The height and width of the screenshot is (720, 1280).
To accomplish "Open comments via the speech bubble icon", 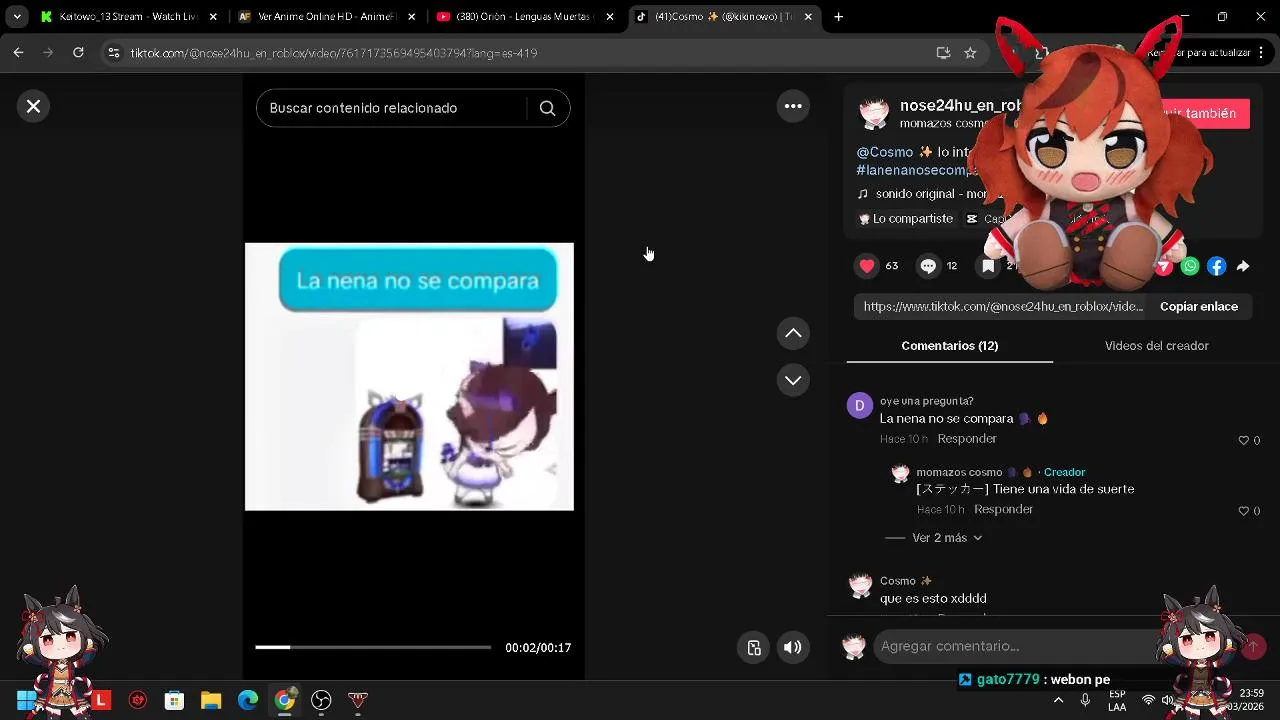I will click(928, 266).
